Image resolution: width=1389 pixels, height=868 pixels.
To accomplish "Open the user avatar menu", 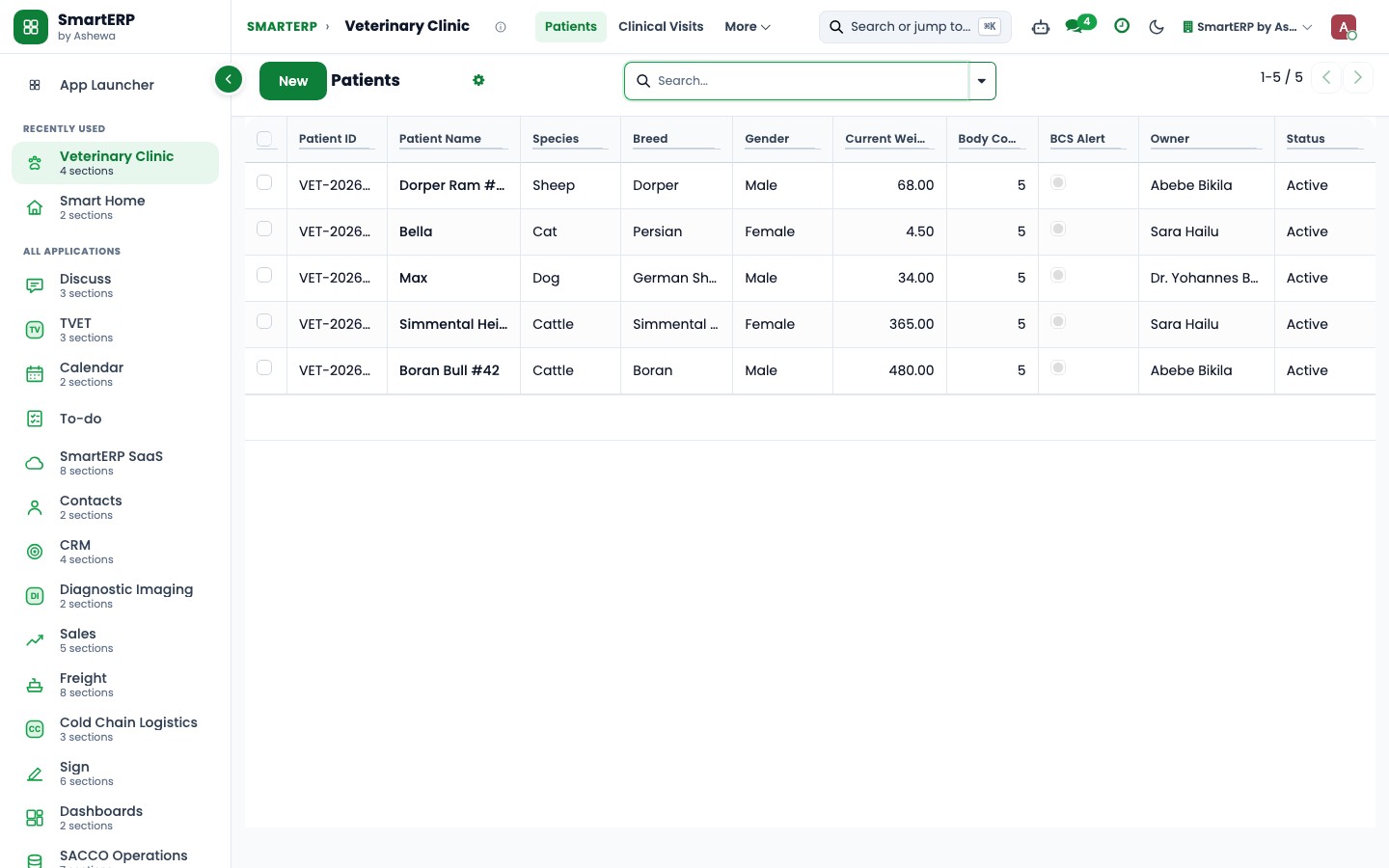I will coord(1344,27).
